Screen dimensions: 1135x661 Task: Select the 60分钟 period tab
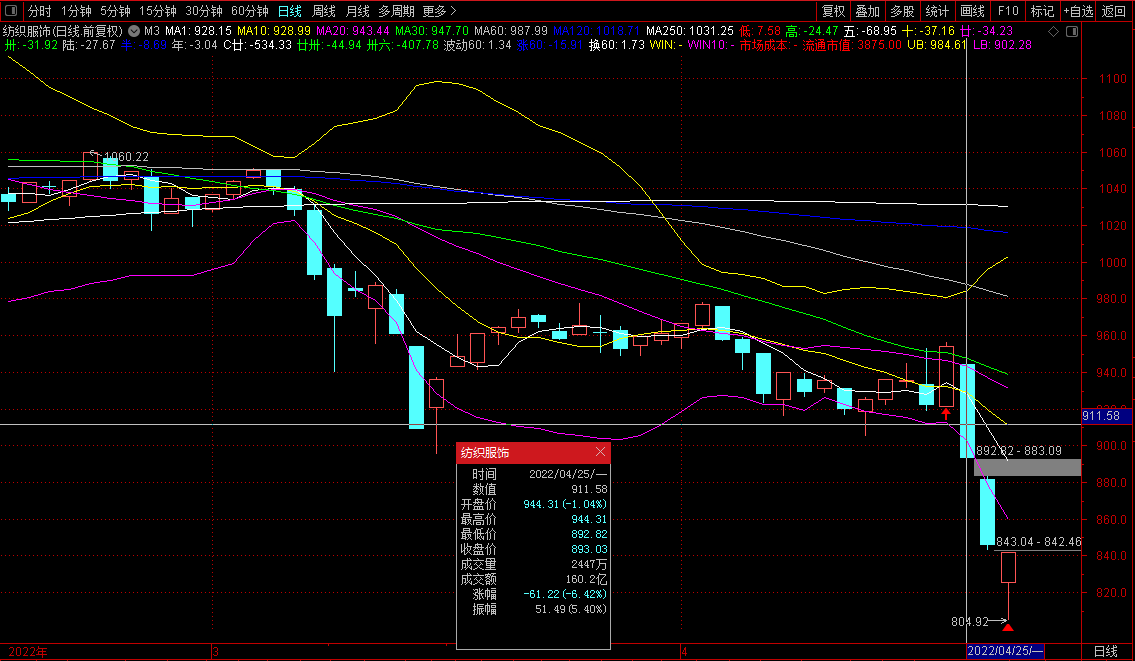tap(249, 11)
